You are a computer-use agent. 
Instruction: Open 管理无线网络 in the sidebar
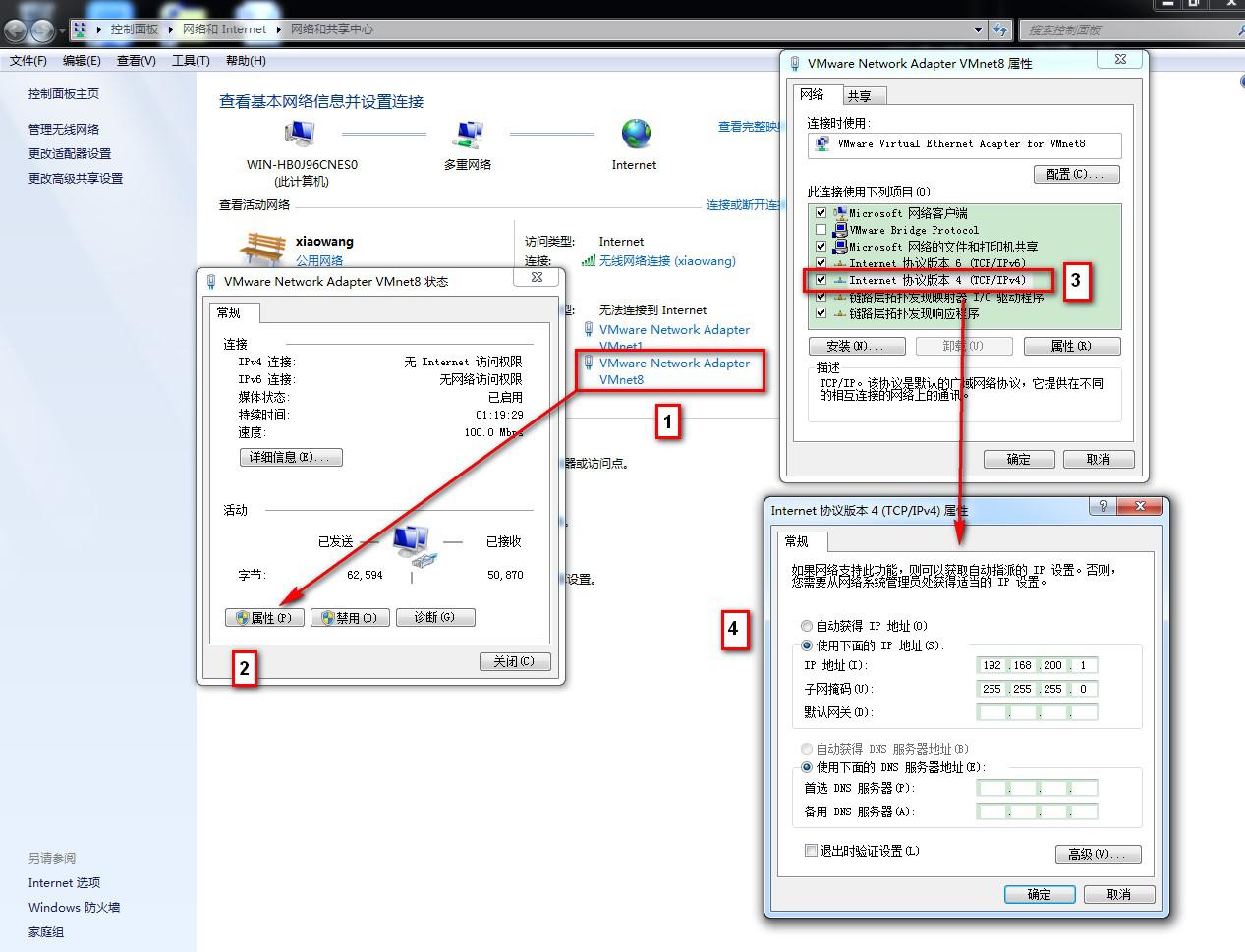[64, 129]
